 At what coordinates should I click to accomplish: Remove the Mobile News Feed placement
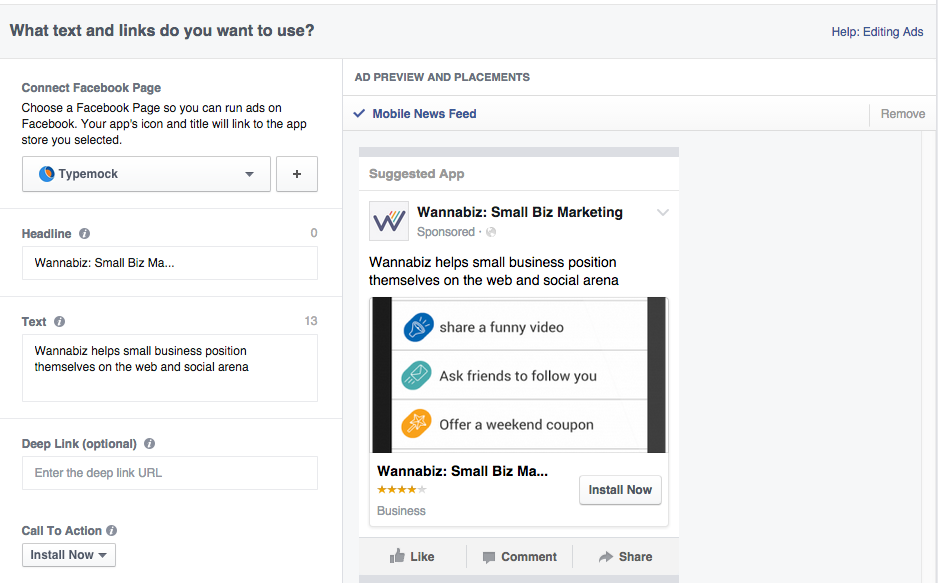903,114
